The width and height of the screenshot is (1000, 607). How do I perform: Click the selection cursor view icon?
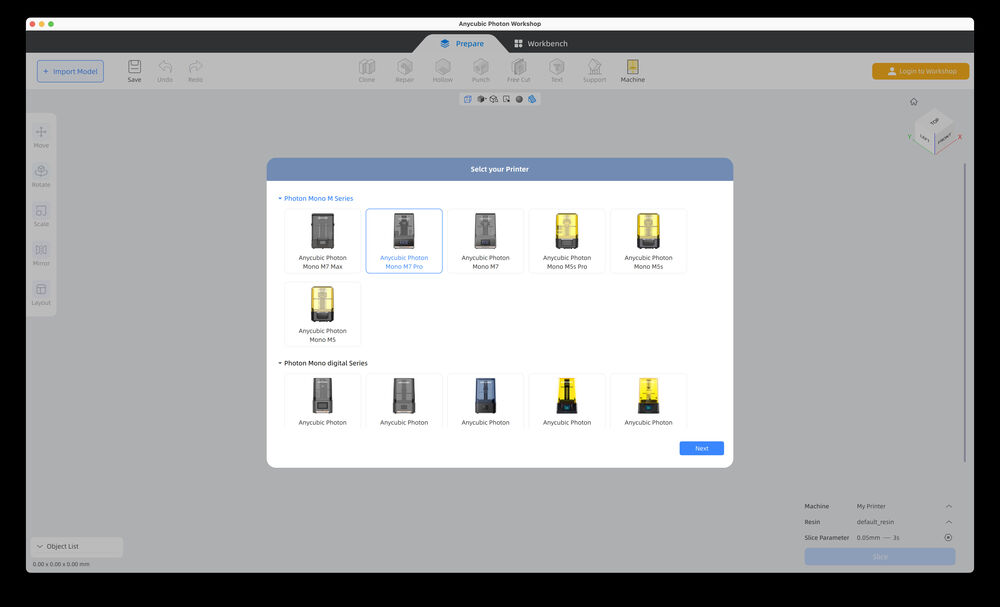[x=506, y=99]
